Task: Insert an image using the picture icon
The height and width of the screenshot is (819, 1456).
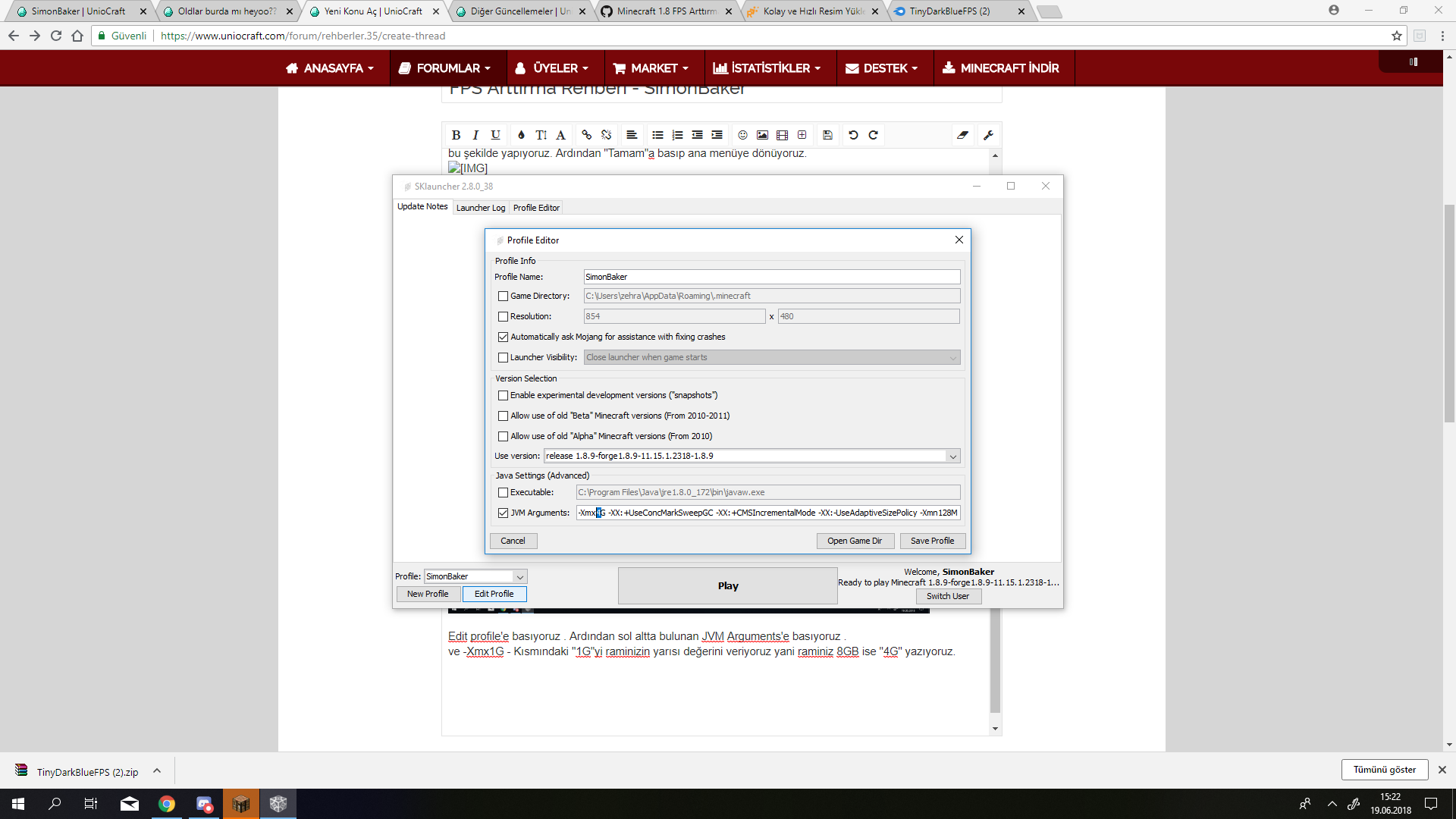Action: (x=762, y=135)
